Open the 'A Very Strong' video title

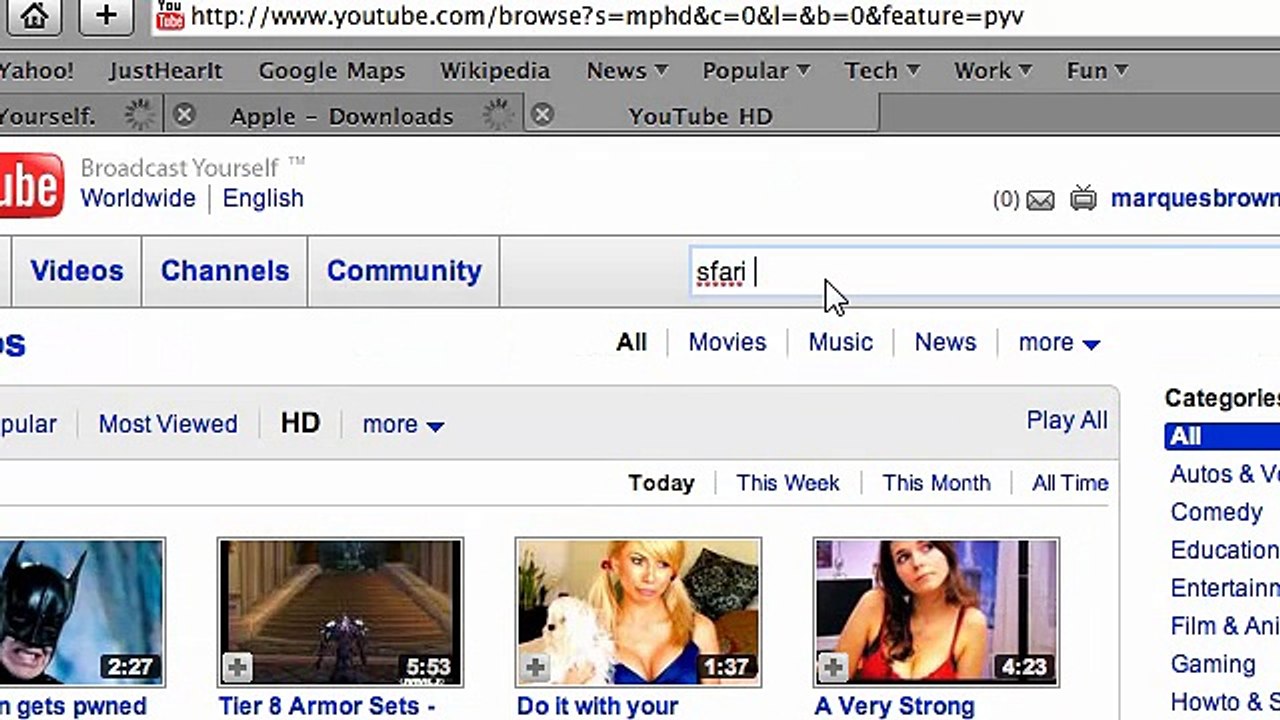pyautogui.click(x=894, y=706)
